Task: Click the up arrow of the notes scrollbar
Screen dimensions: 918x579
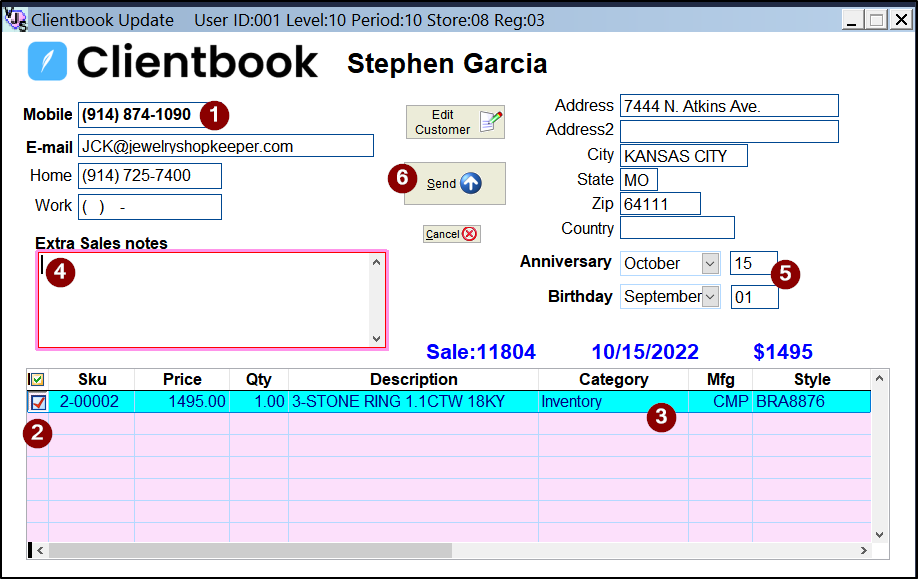Action: (376, 262)
